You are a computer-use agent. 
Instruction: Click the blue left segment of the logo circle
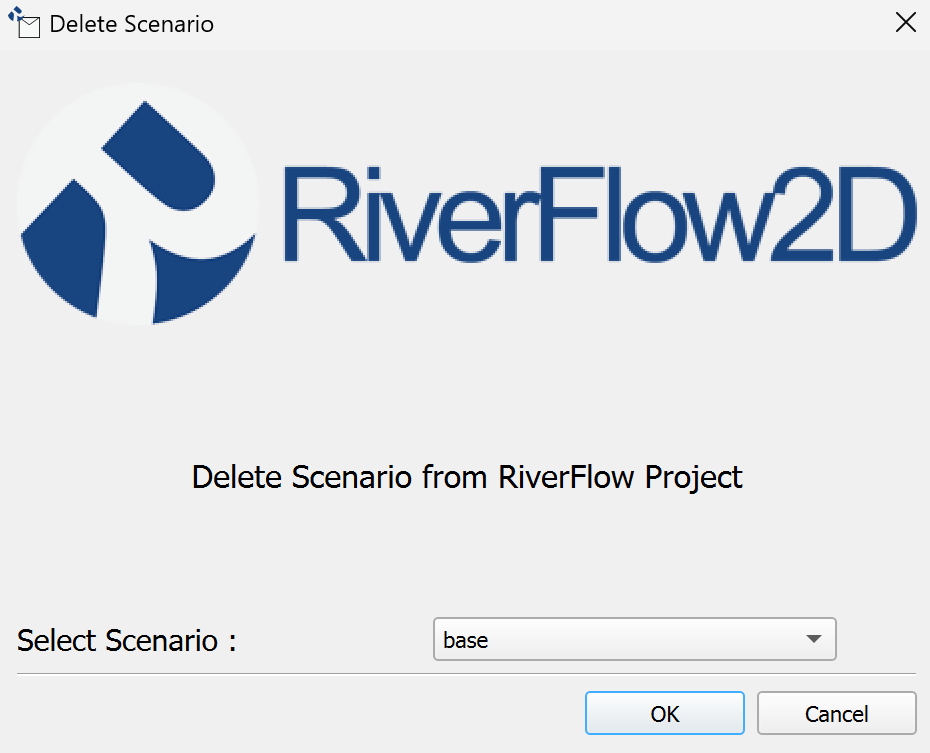click(62, 245)
